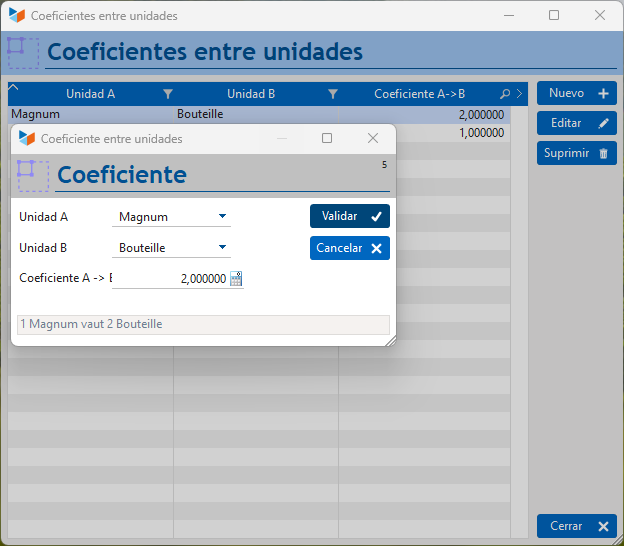Image resolution: width=624 pixels, height=546 pixels.
Task: Click the plus icon on Nuevo
Action: tap(603, 94)
